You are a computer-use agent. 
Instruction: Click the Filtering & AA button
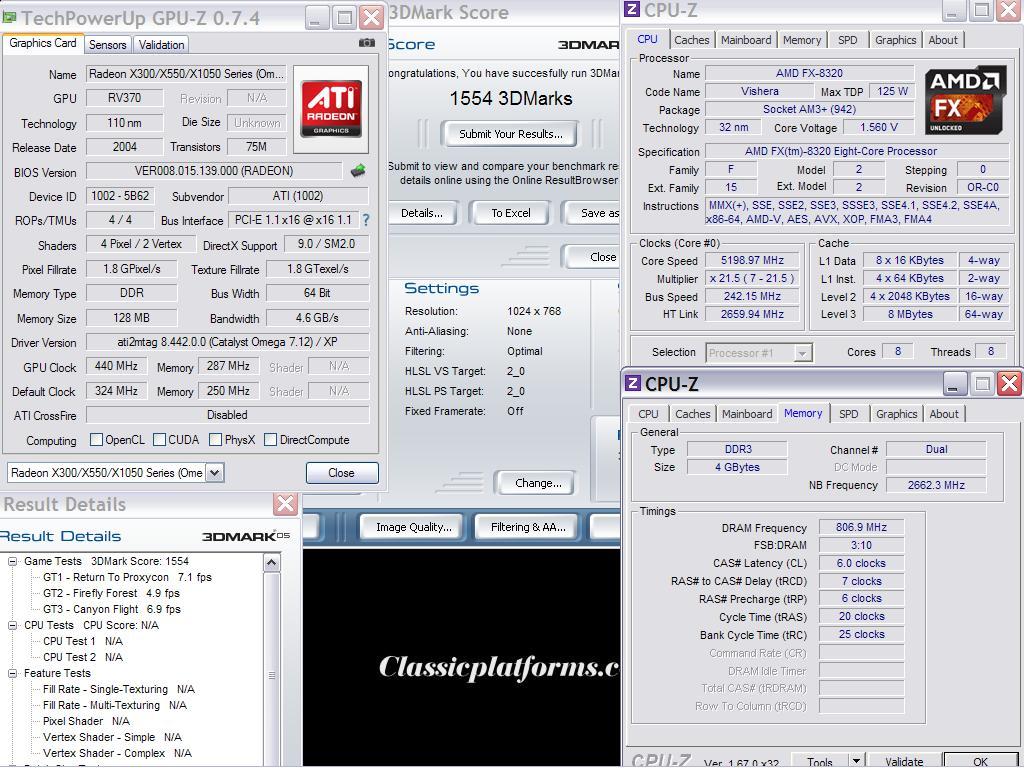tap(528, 527)
